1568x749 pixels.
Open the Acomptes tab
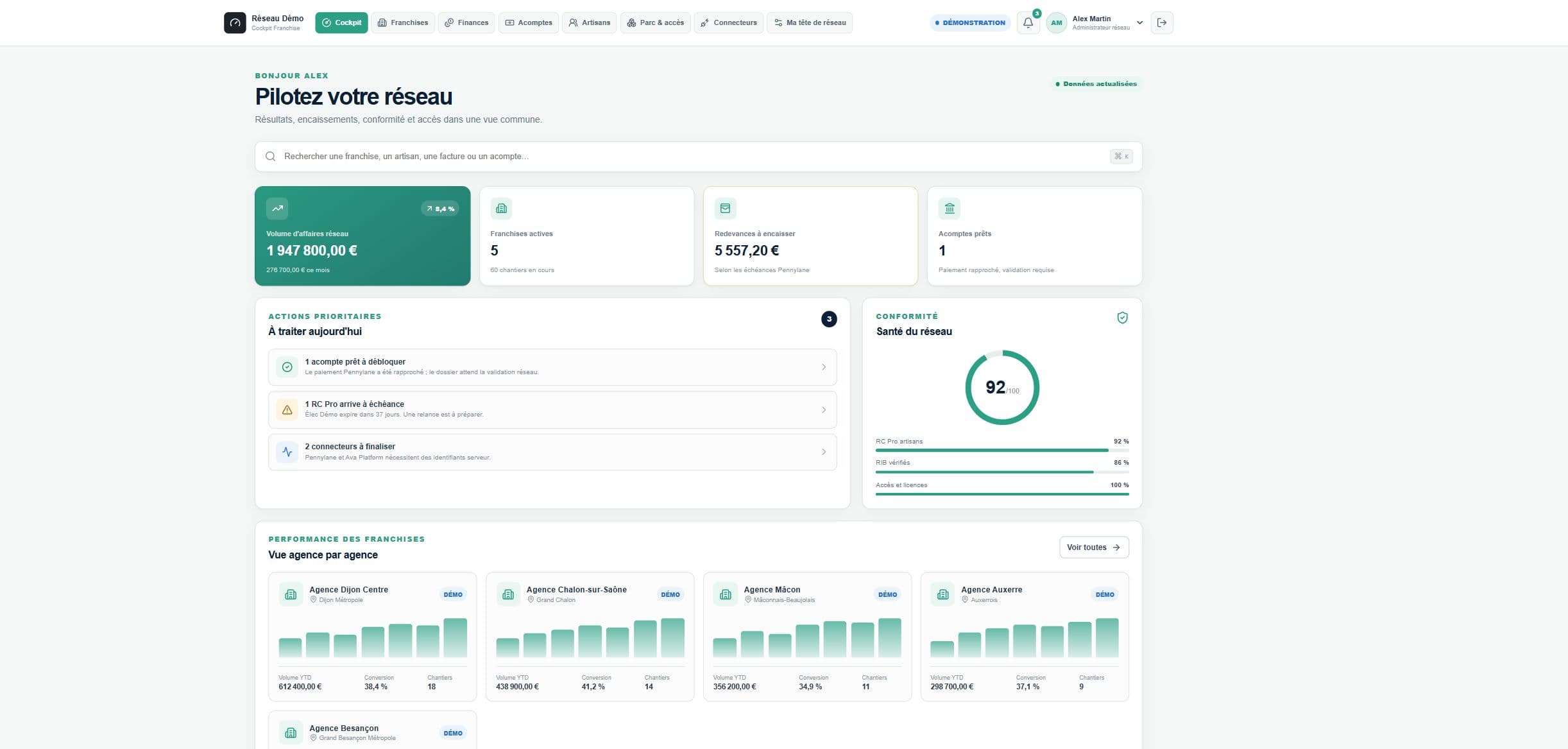(529, 22)
